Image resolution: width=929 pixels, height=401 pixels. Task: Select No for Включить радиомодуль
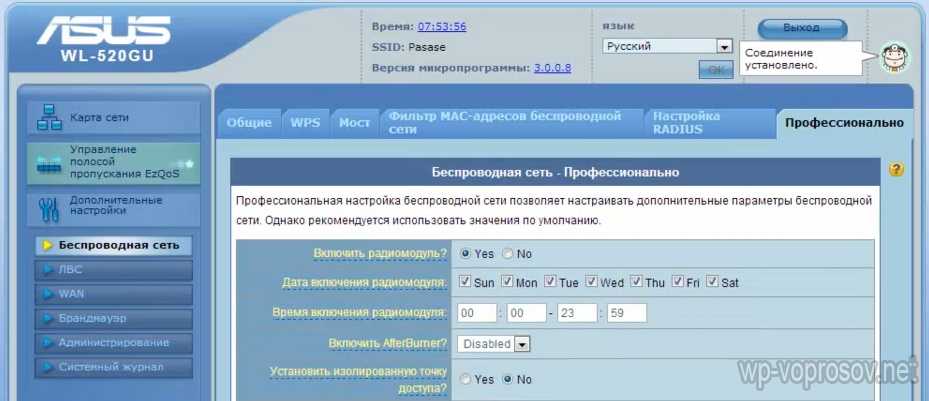[507, 254]
